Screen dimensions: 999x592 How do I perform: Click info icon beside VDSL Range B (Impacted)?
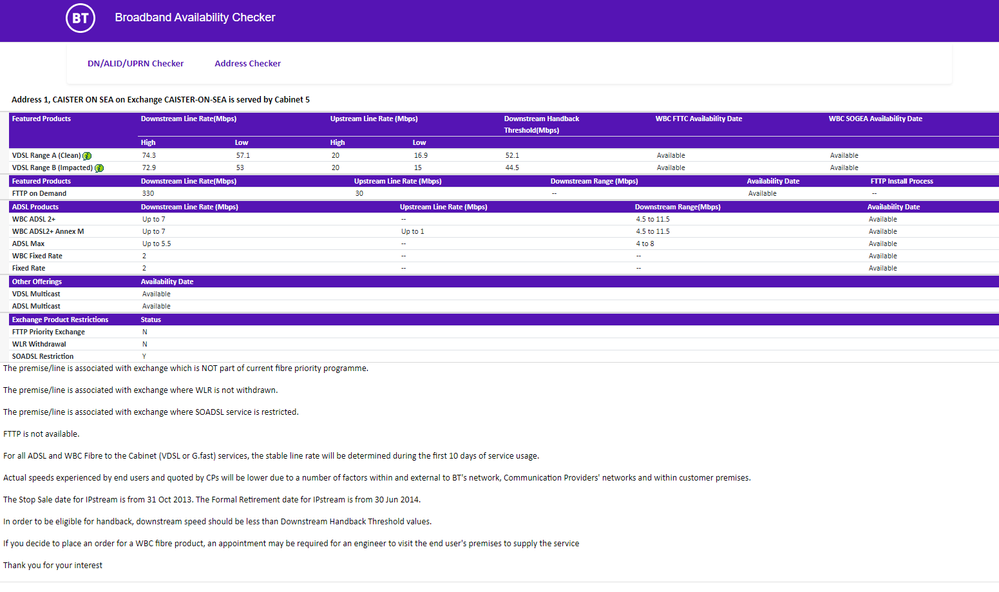click(x=99, y=168)
